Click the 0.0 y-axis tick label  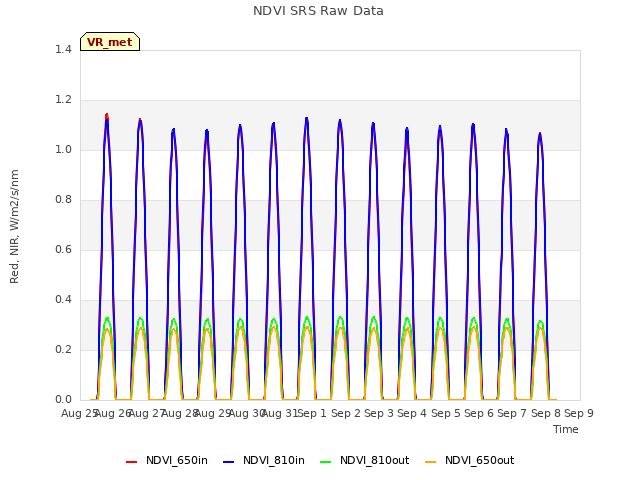63,400
